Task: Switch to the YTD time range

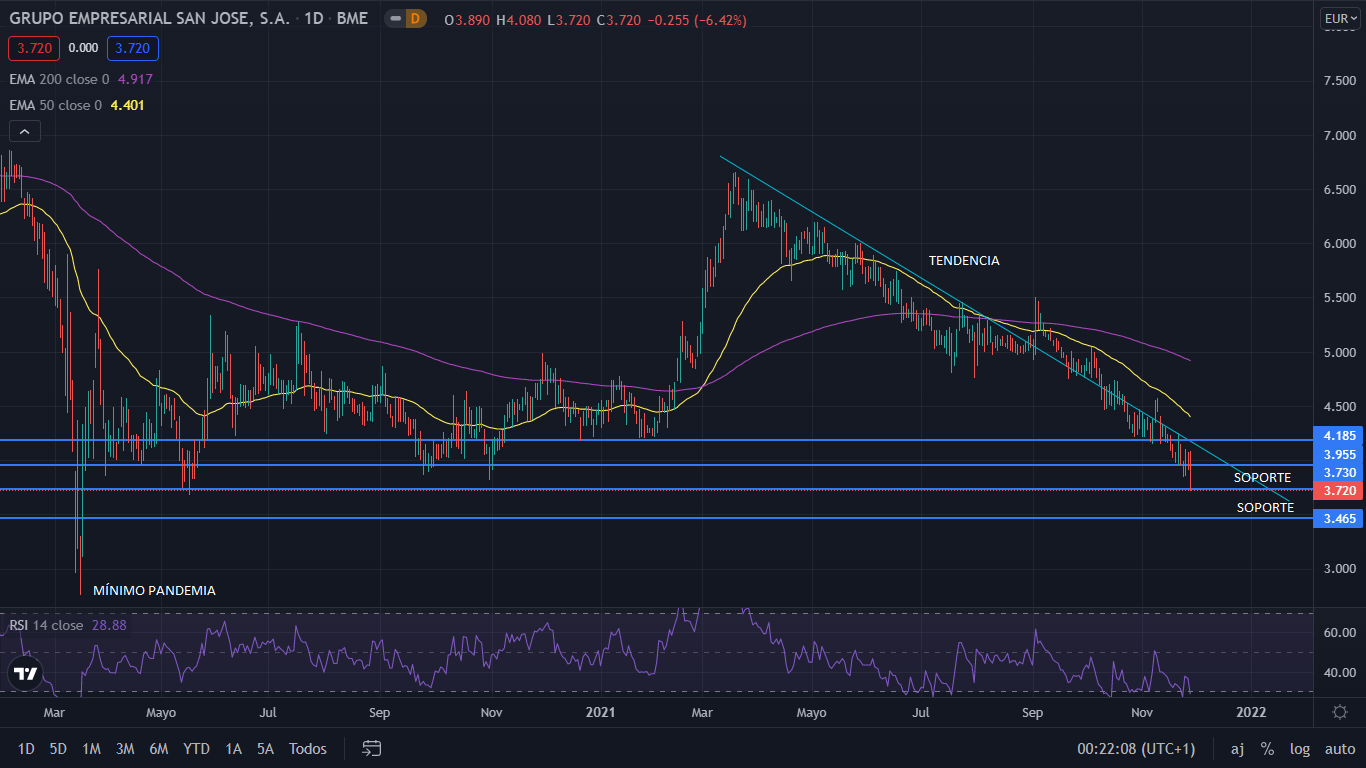Action: pos(196,749)
